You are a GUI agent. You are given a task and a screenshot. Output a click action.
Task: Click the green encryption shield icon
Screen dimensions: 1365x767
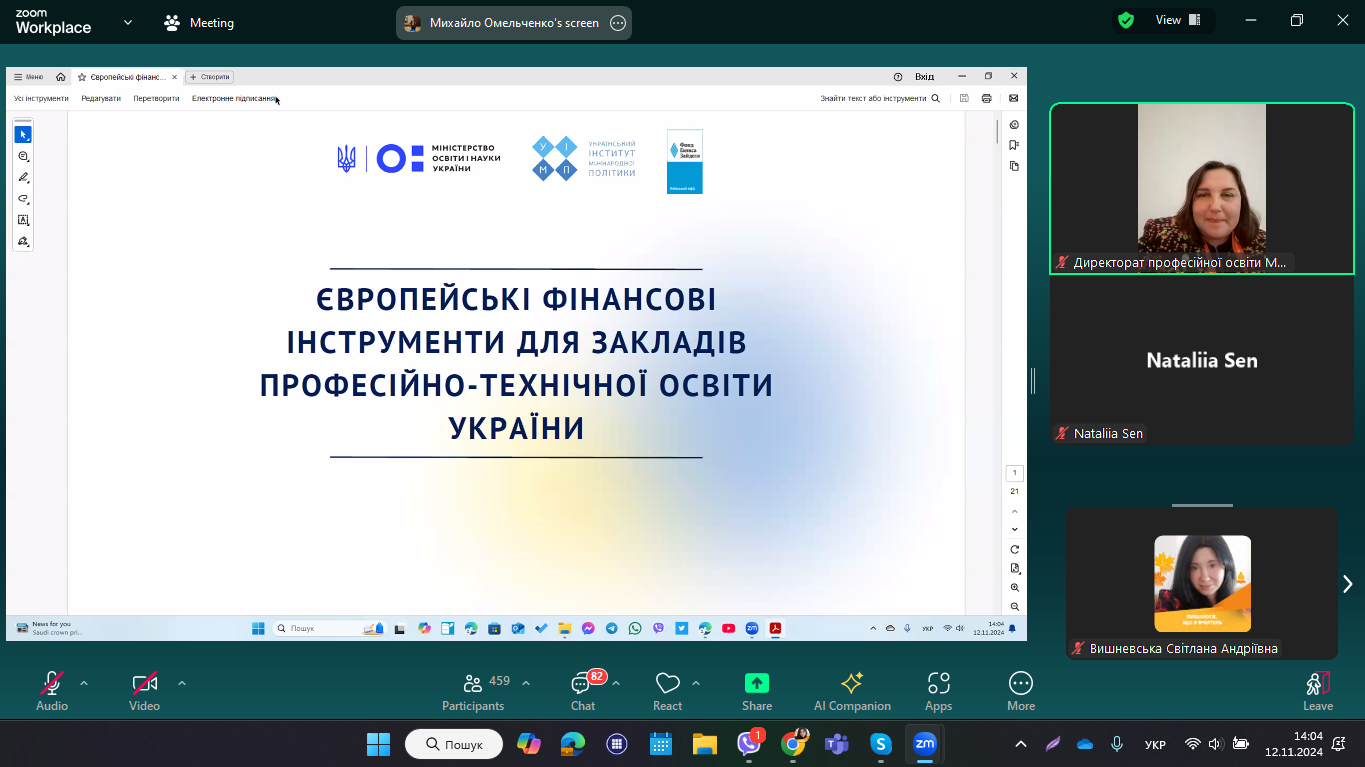pyautogui.click(x=1126, y=20)
